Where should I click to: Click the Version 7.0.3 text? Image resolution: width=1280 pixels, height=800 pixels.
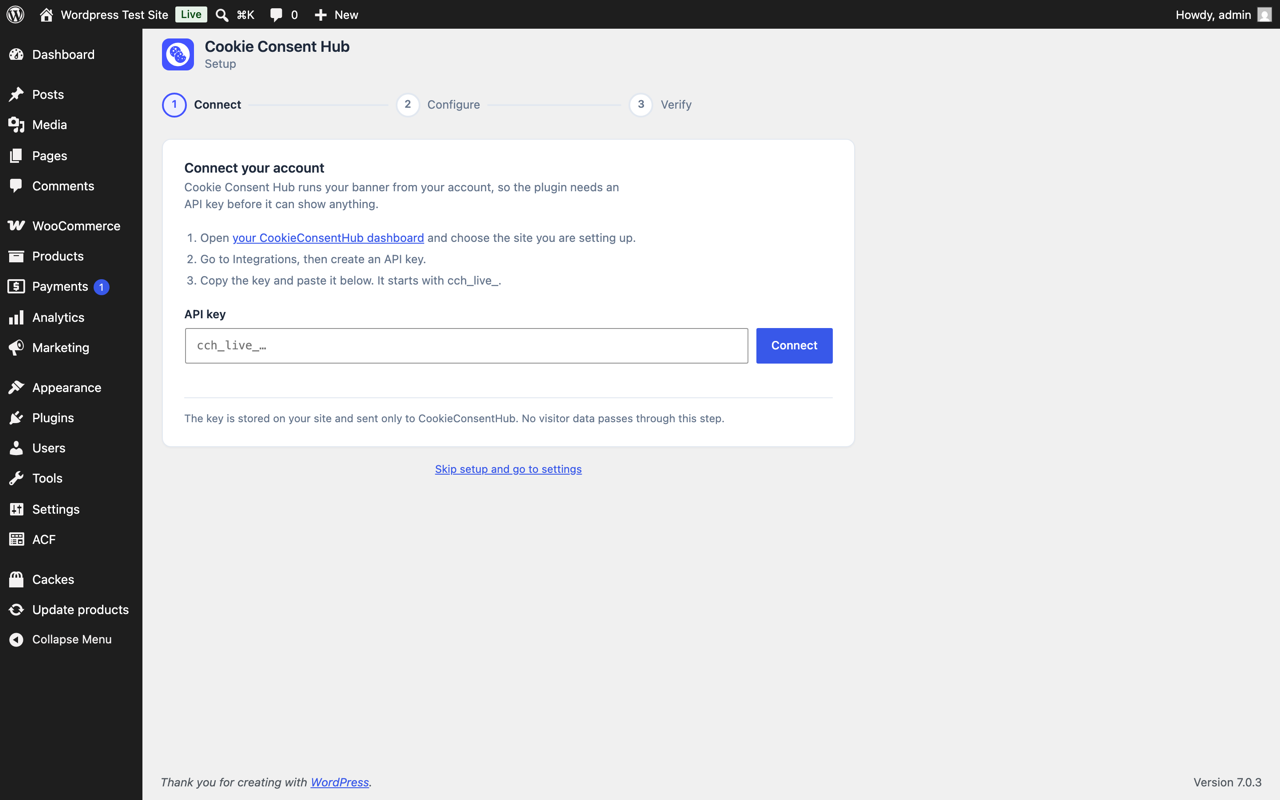pyautogui.click(x=1227, y=782)
